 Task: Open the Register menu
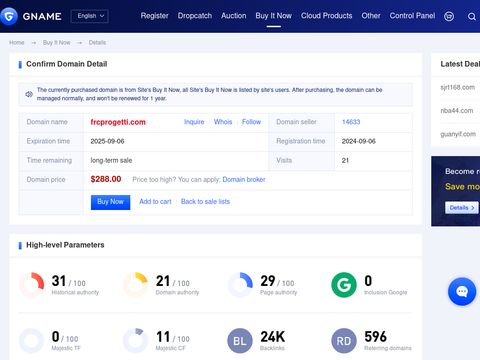point(154,16)
